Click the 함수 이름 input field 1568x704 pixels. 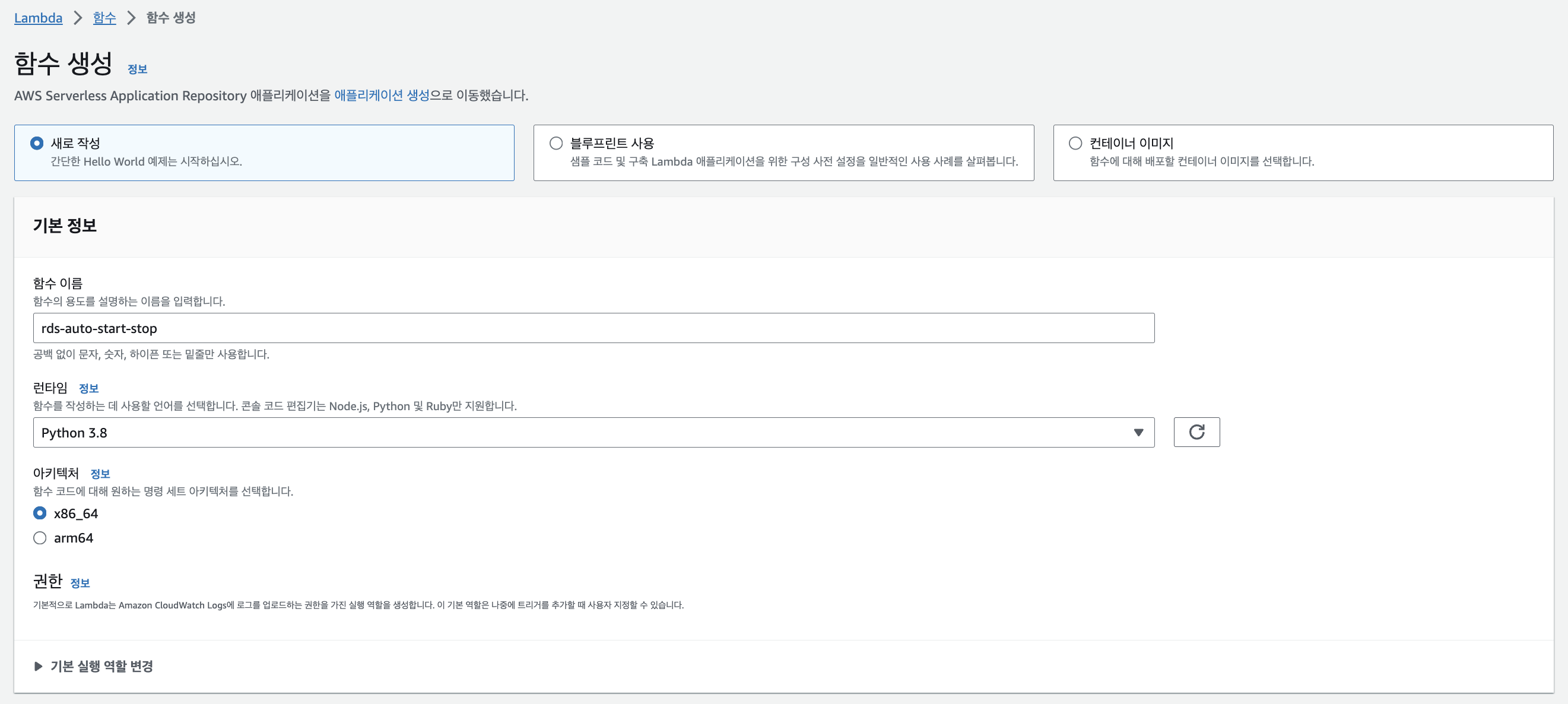(x=593, y=328)
